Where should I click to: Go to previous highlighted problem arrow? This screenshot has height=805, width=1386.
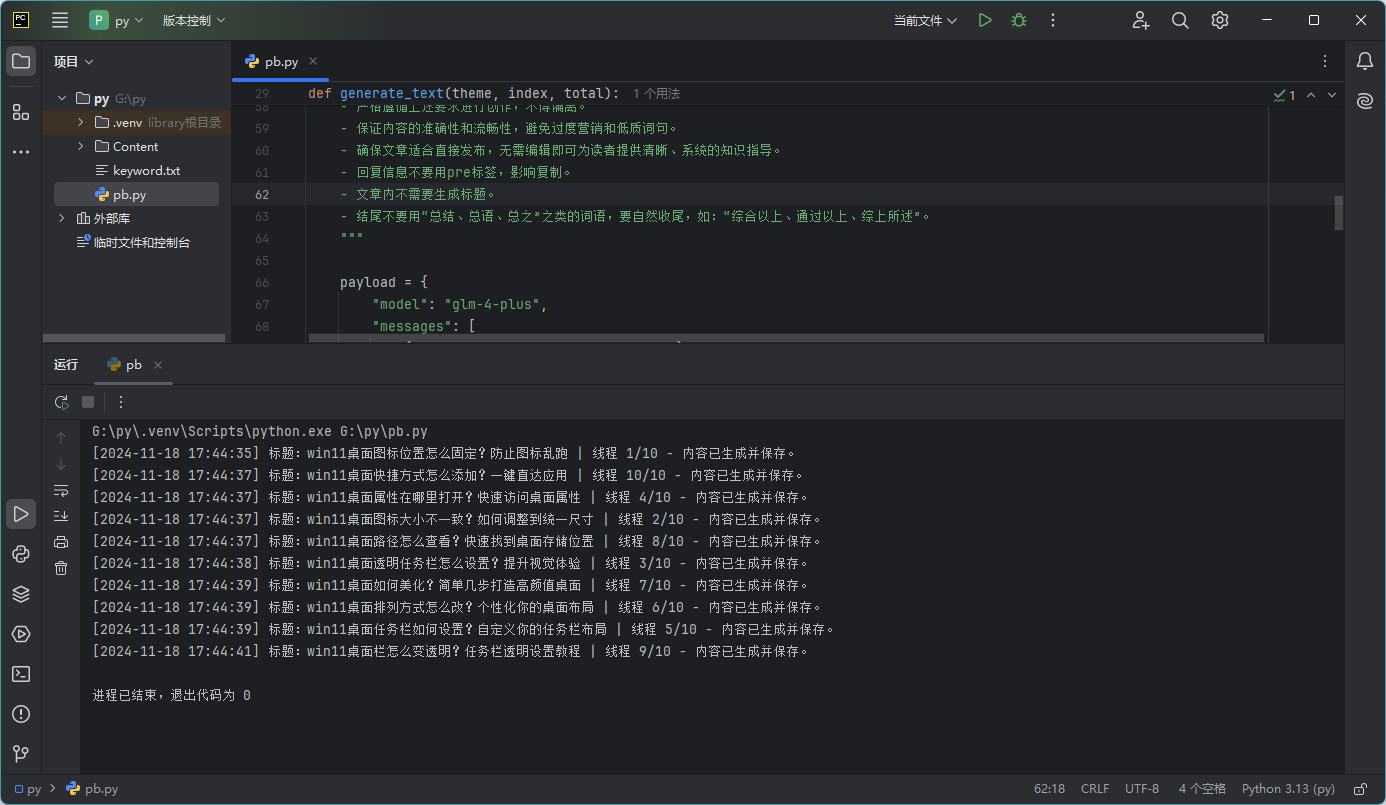[1311, 95]
